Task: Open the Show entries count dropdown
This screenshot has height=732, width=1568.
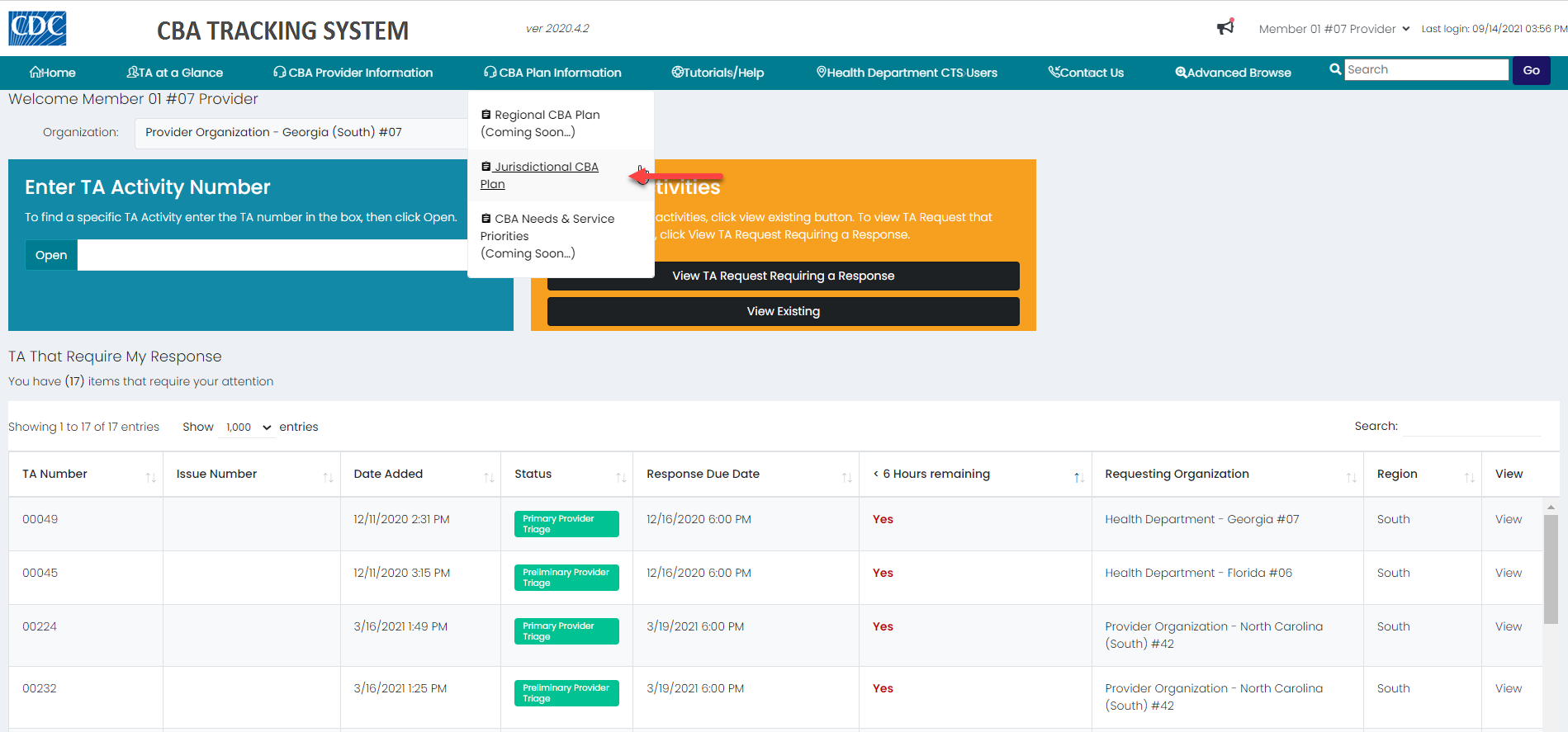Action: (248, 427)
